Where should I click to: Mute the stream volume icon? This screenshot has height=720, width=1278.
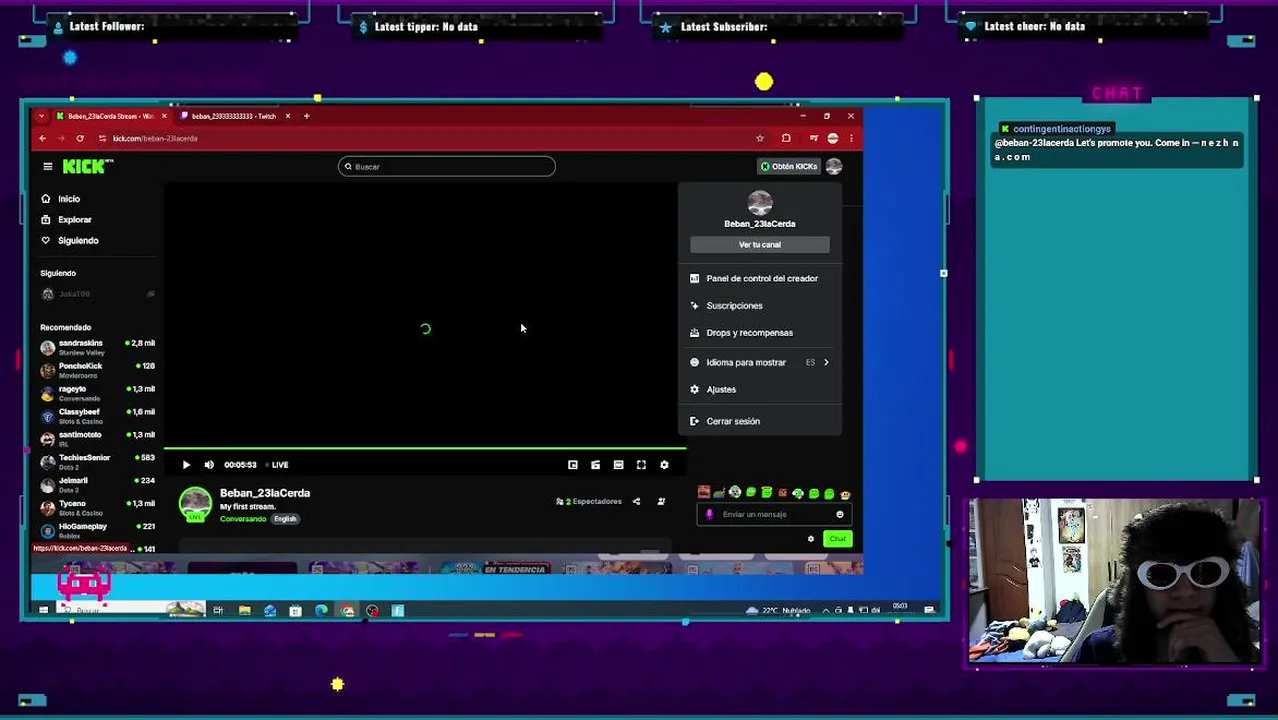click(x=209, y=465)
